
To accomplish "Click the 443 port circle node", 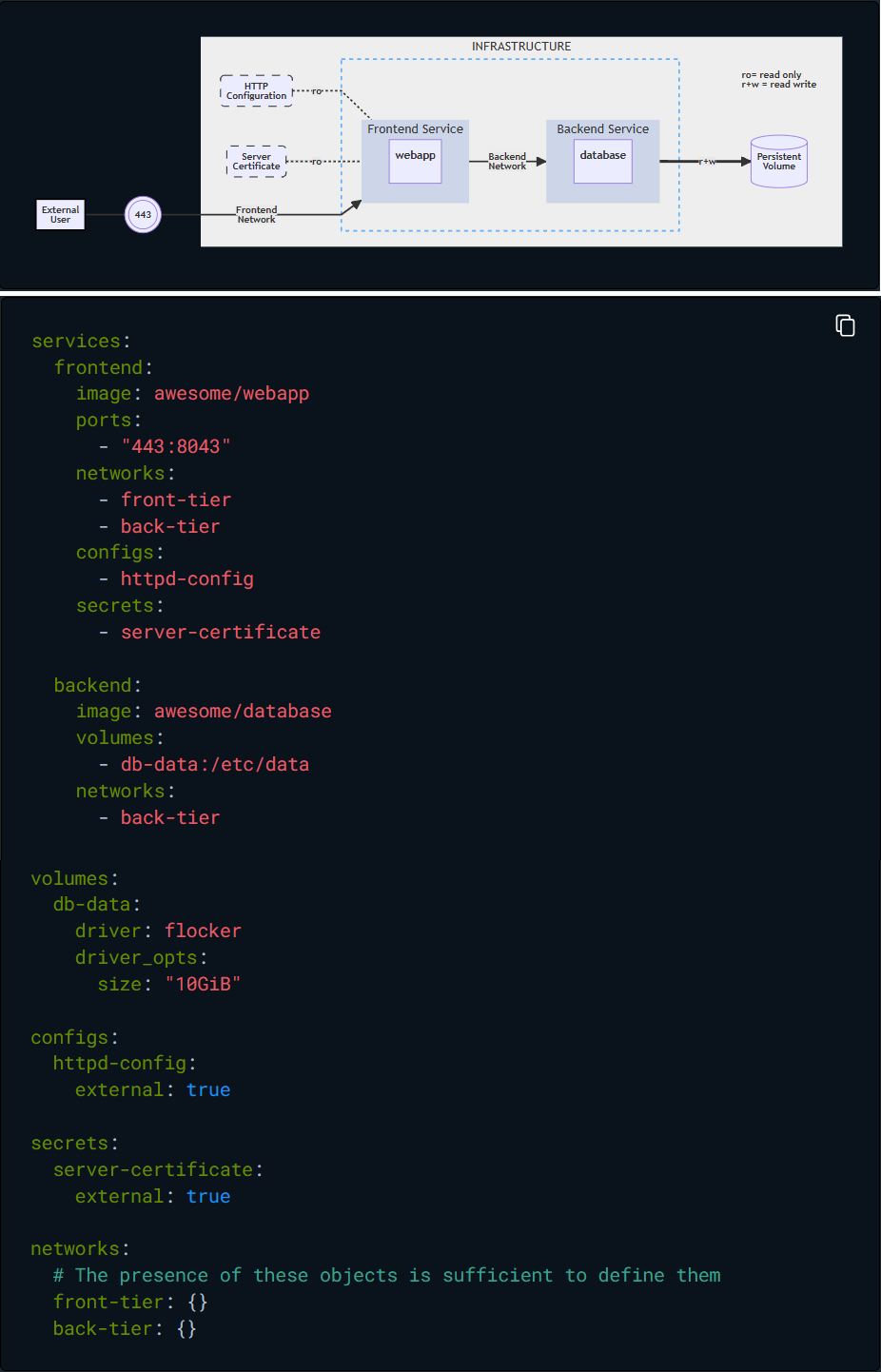I will (143, 215).
